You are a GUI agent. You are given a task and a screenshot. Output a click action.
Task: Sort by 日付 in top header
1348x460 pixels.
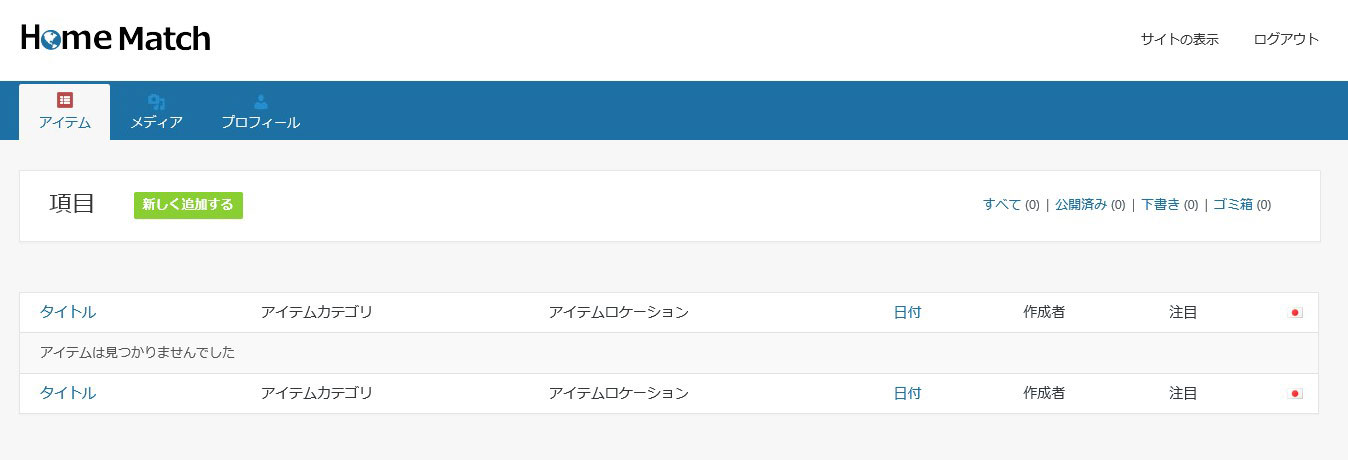click(907, 312)
